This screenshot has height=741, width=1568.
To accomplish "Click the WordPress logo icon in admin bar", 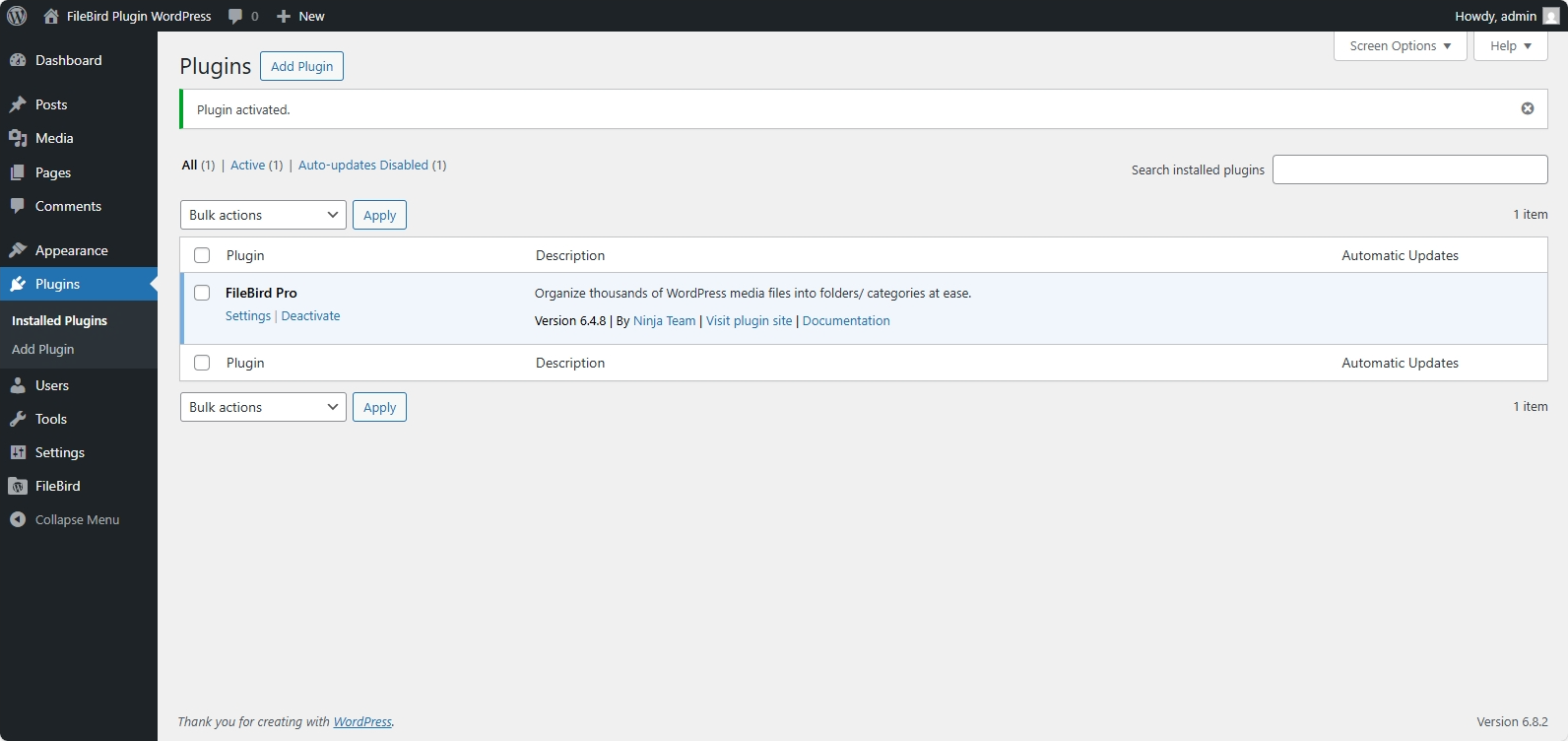I will (17, 16).
